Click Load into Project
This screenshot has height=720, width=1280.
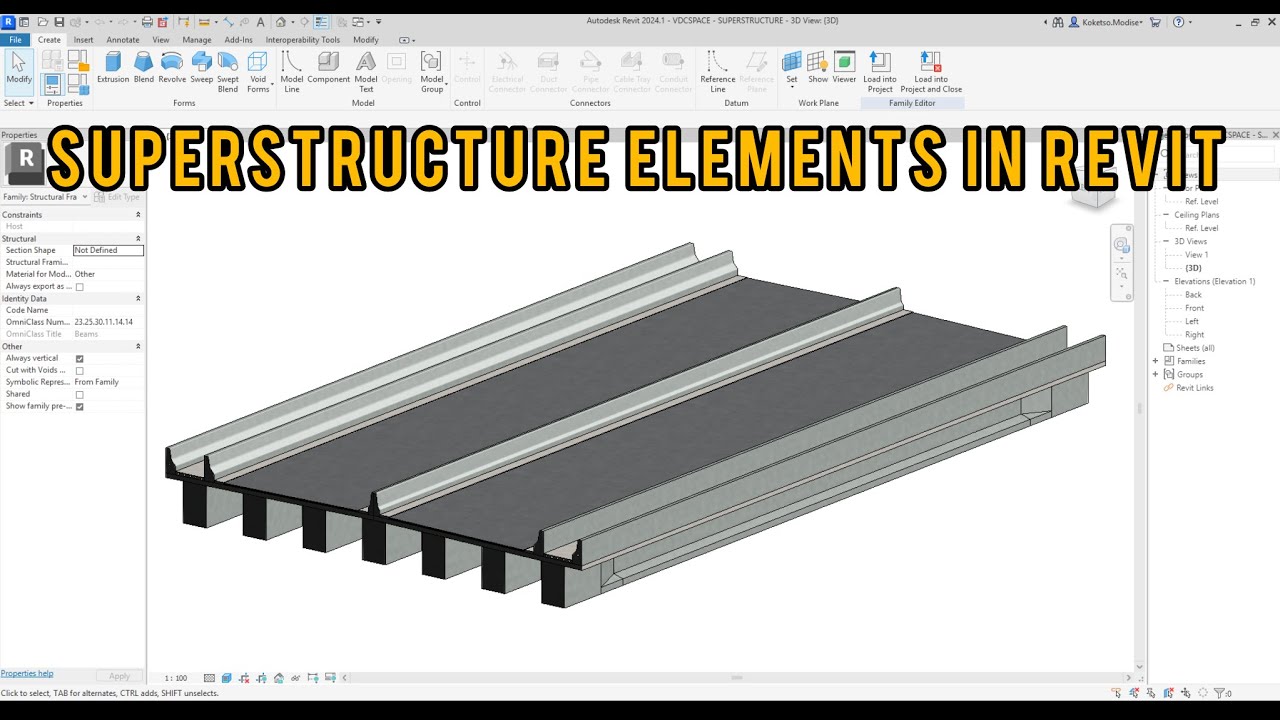880,72
